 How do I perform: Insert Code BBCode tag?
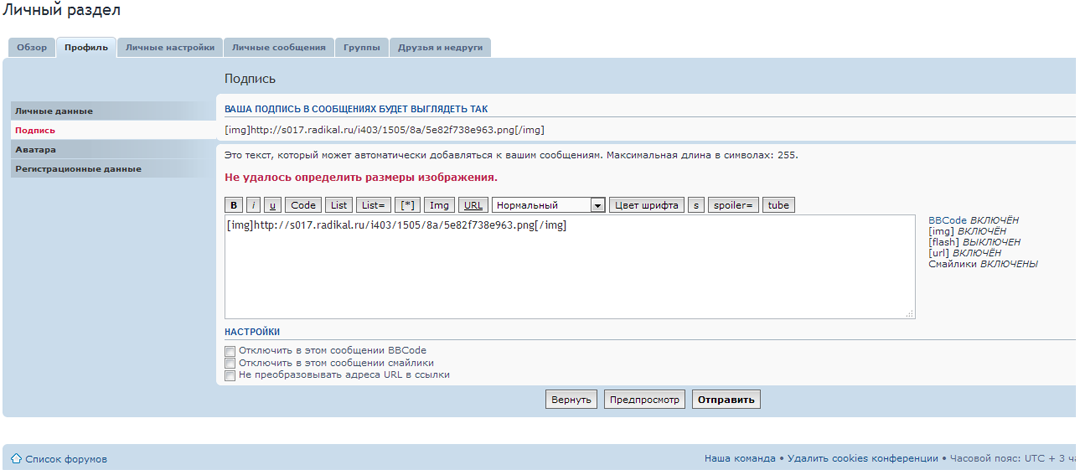click(303, 205)
